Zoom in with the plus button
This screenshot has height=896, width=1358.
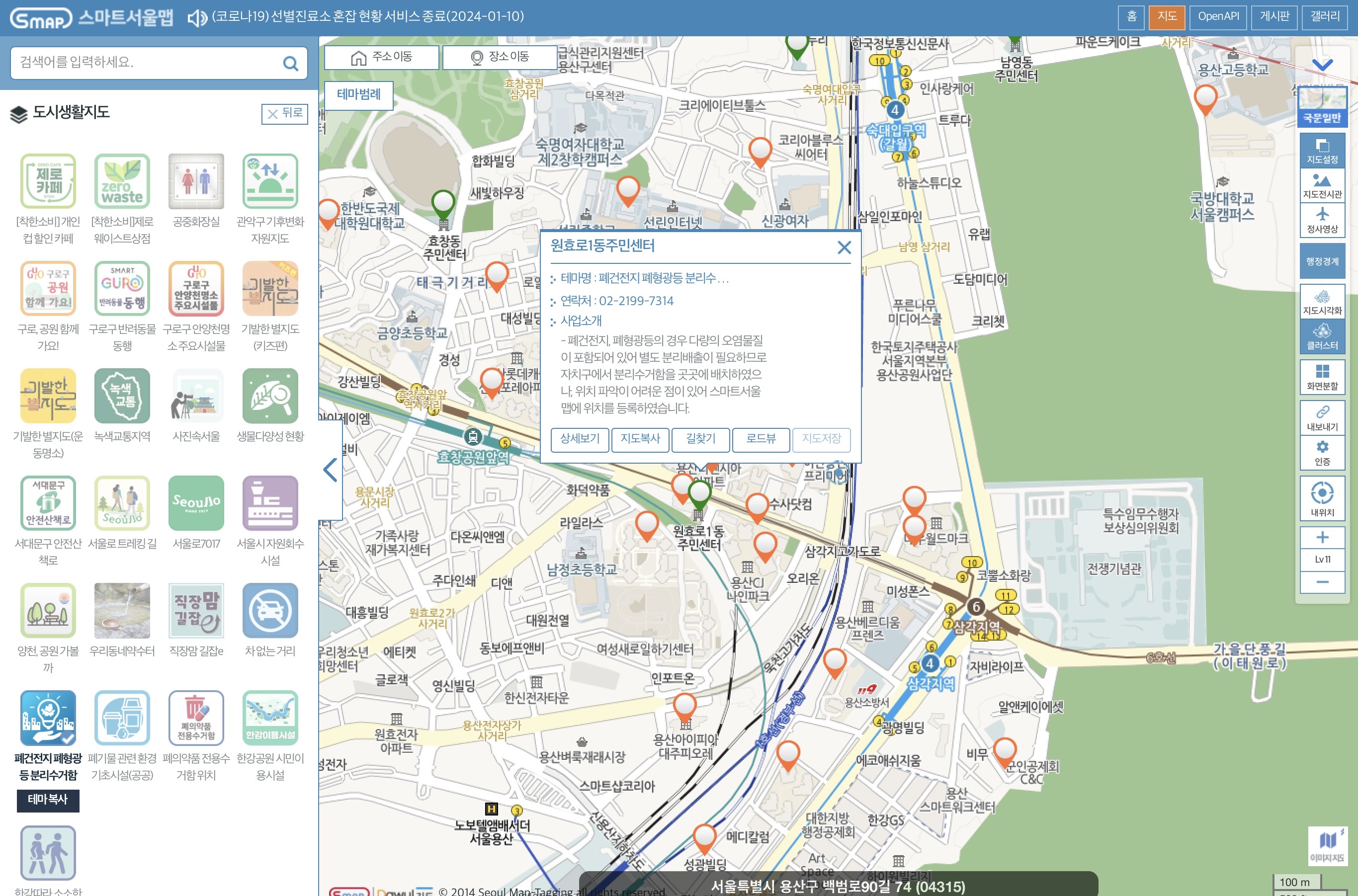click(1322, 537)
